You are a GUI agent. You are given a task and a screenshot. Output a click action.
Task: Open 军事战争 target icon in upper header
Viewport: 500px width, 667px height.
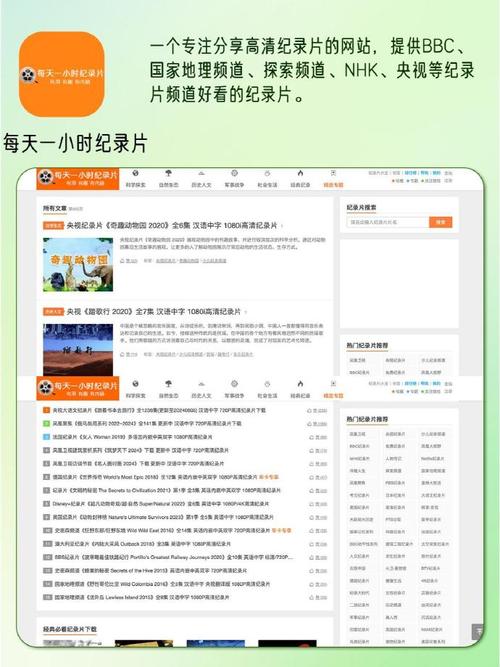tap(234, 173)
